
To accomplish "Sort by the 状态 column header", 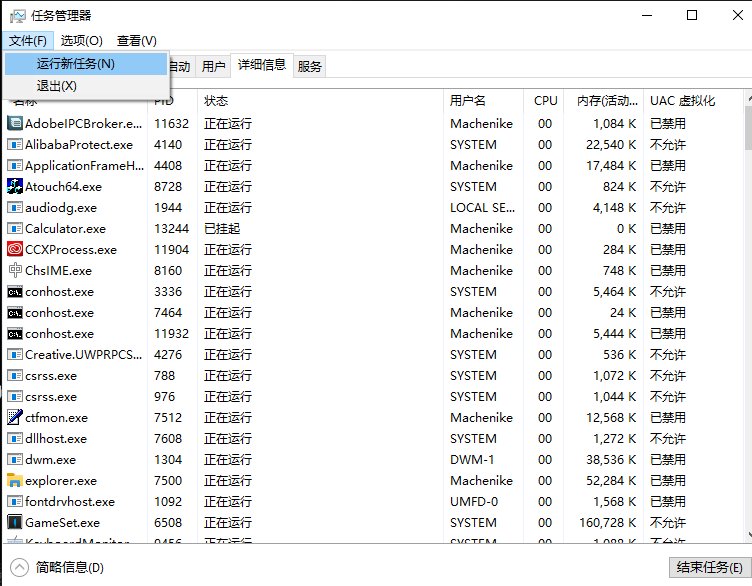I will coord(320,101).
